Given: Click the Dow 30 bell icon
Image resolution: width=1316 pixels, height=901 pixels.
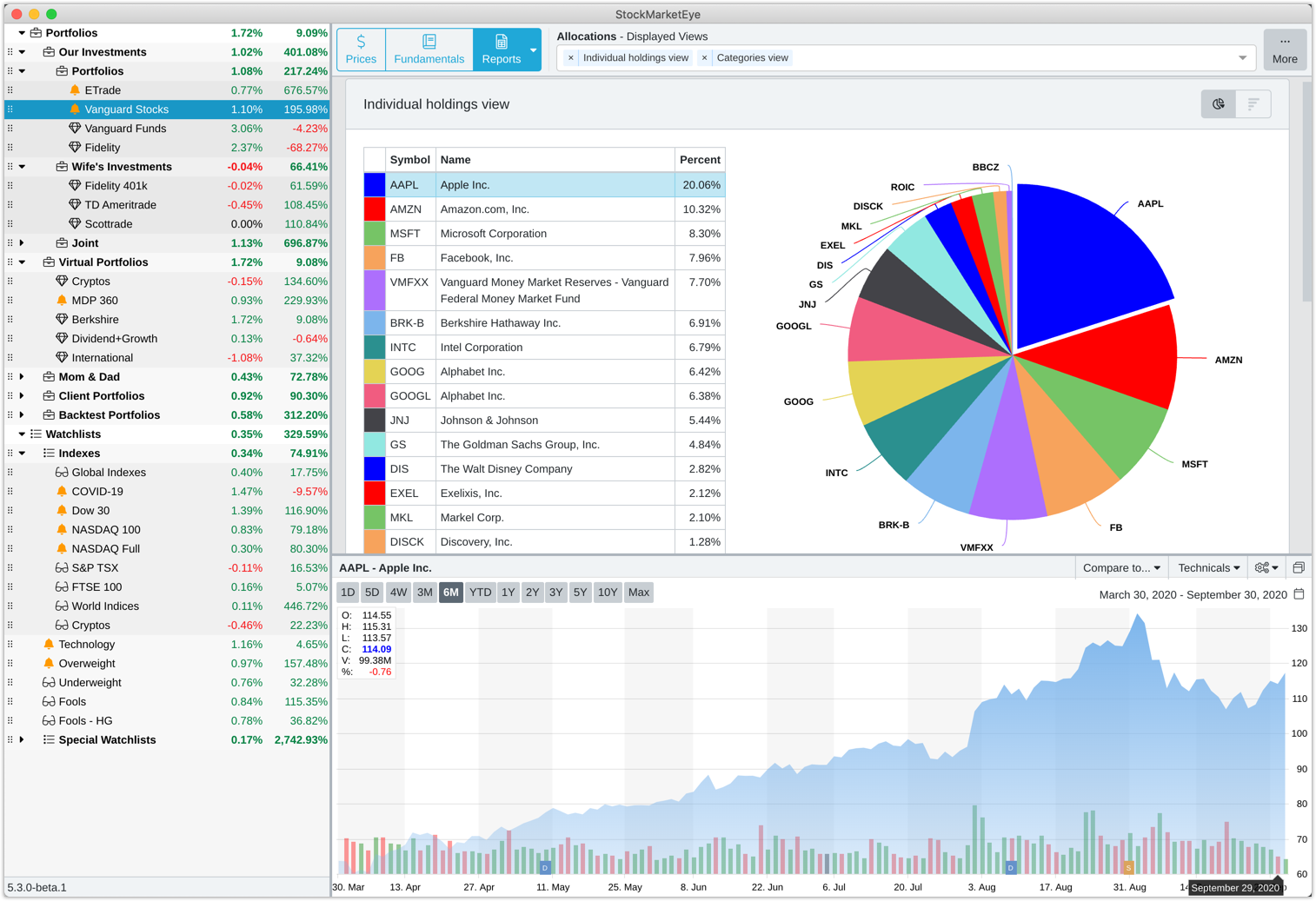Looking at the screenshot, I should click(x=62, y=511).
